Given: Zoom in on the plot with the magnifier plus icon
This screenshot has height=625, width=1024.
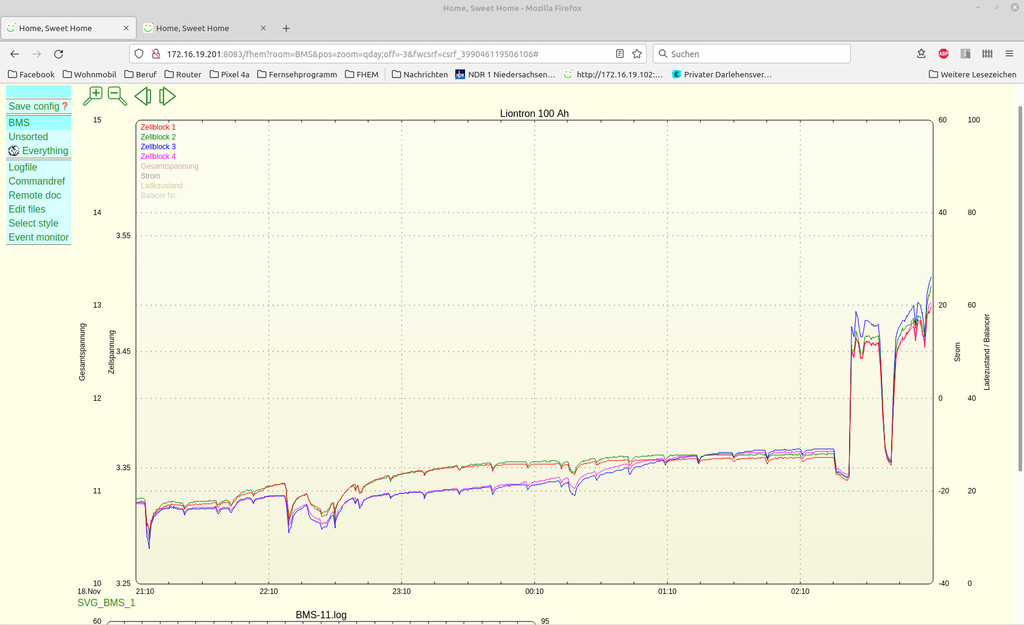Looking at the screenshot, I should tap(93, 96).
